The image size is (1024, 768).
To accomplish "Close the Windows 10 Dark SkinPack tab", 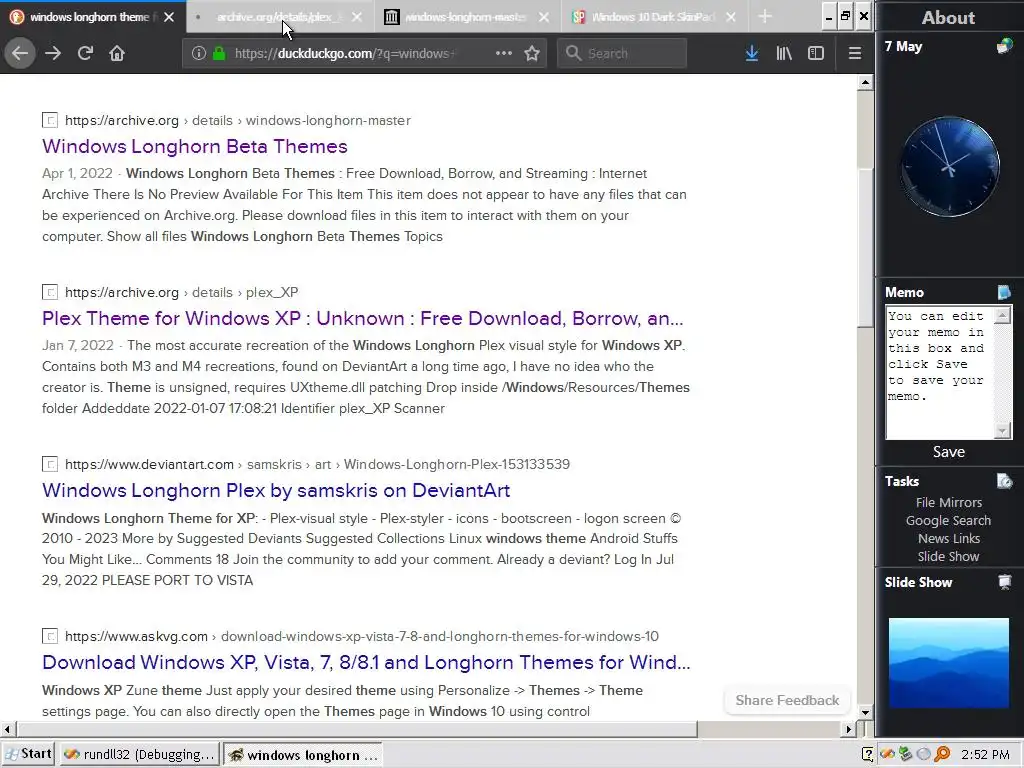I will click(x=731, y=17).
